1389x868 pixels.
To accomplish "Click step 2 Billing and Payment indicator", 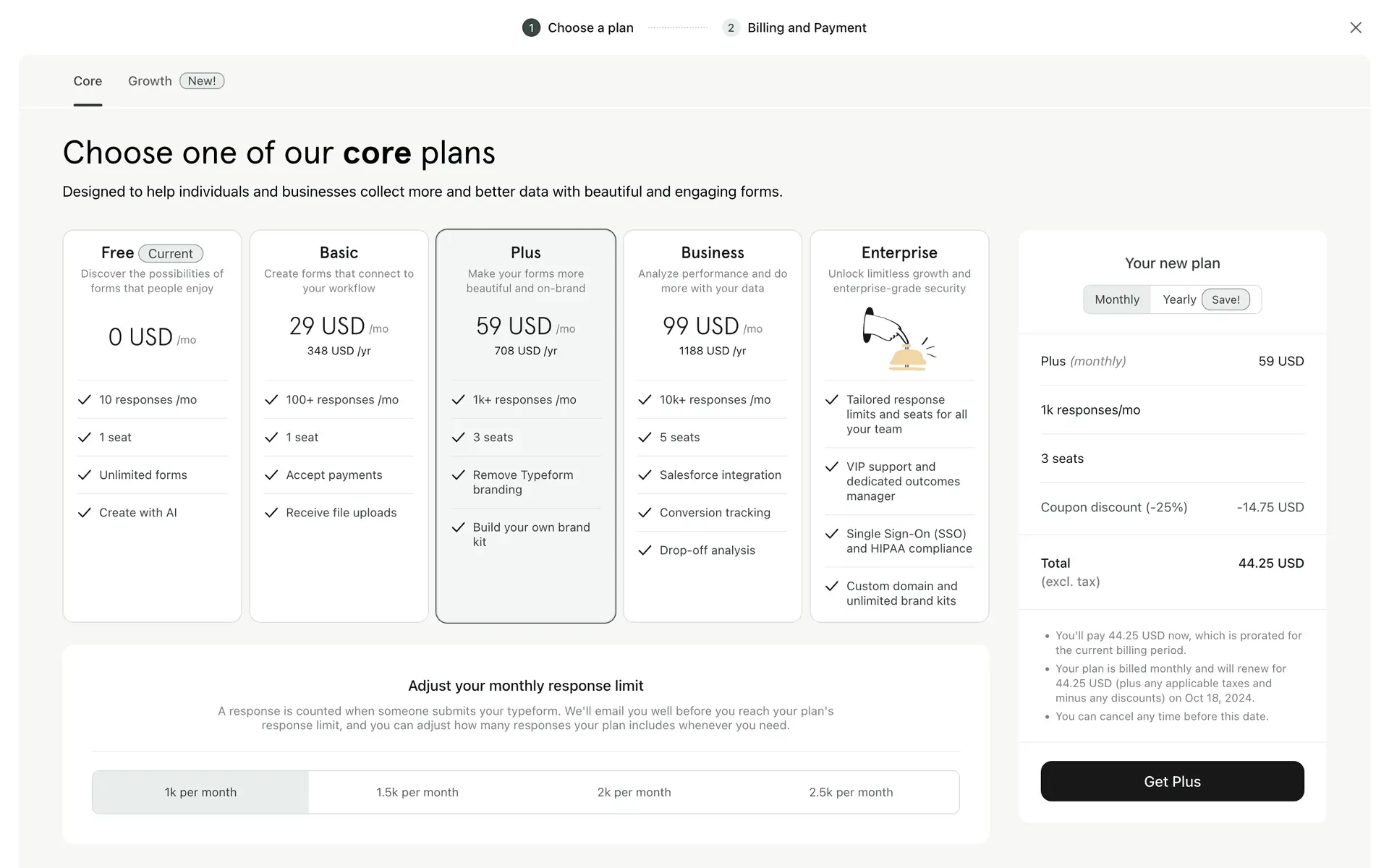I will (794, 27).
